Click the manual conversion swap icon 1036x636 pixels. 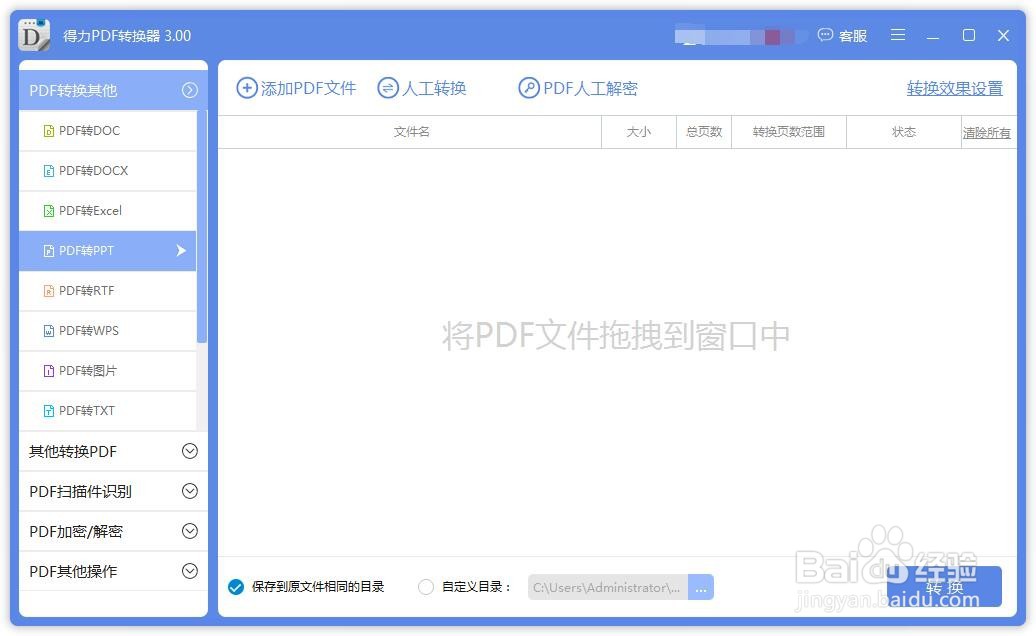pos(388,88)
